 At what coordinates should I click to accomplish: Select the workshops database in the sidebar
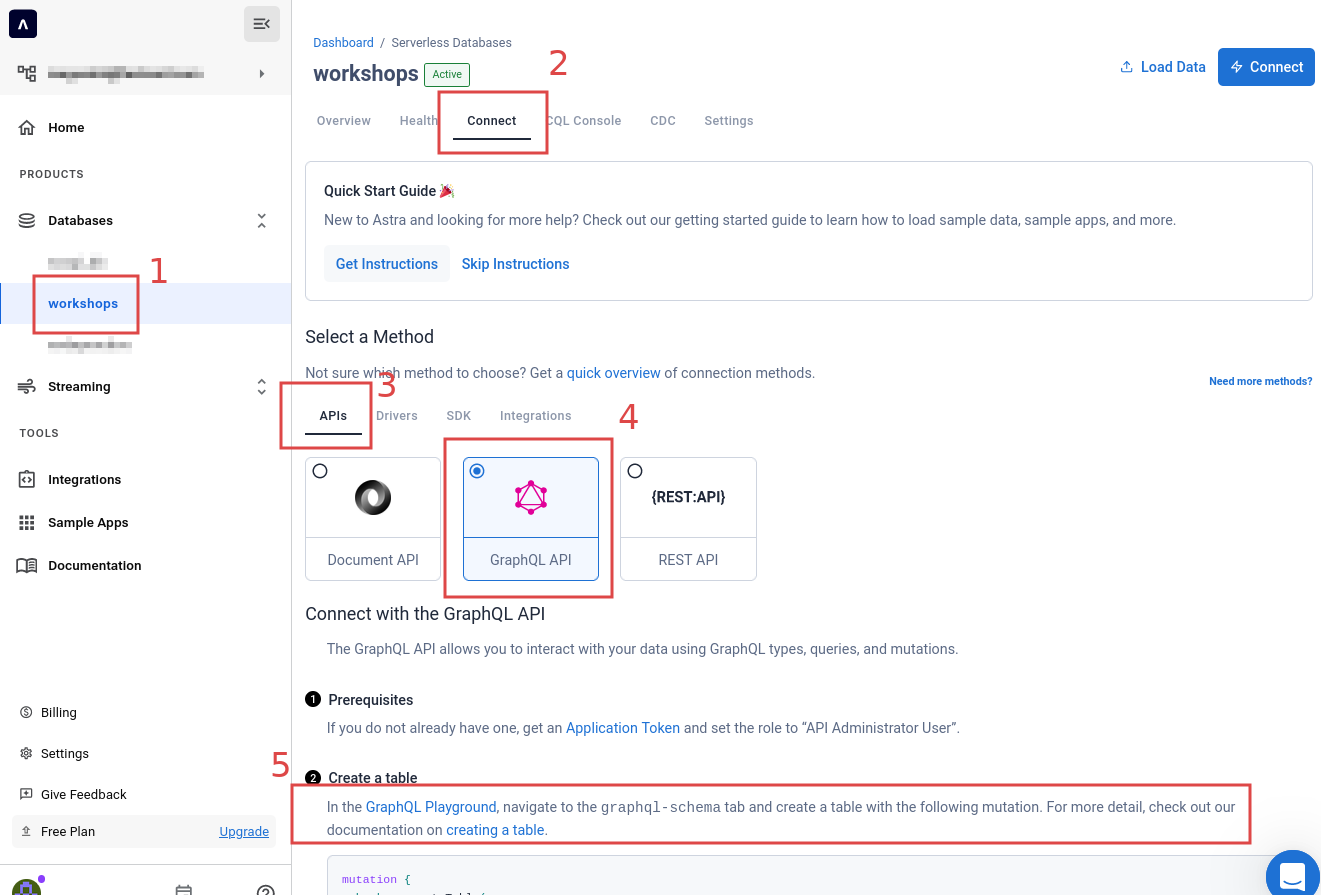(83, 303)
